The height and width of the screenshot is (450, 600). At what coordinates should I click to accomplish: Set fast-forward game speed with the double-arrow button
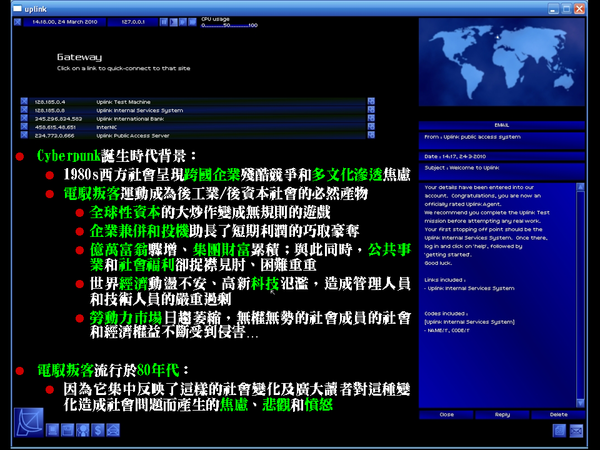pos(183,22)
